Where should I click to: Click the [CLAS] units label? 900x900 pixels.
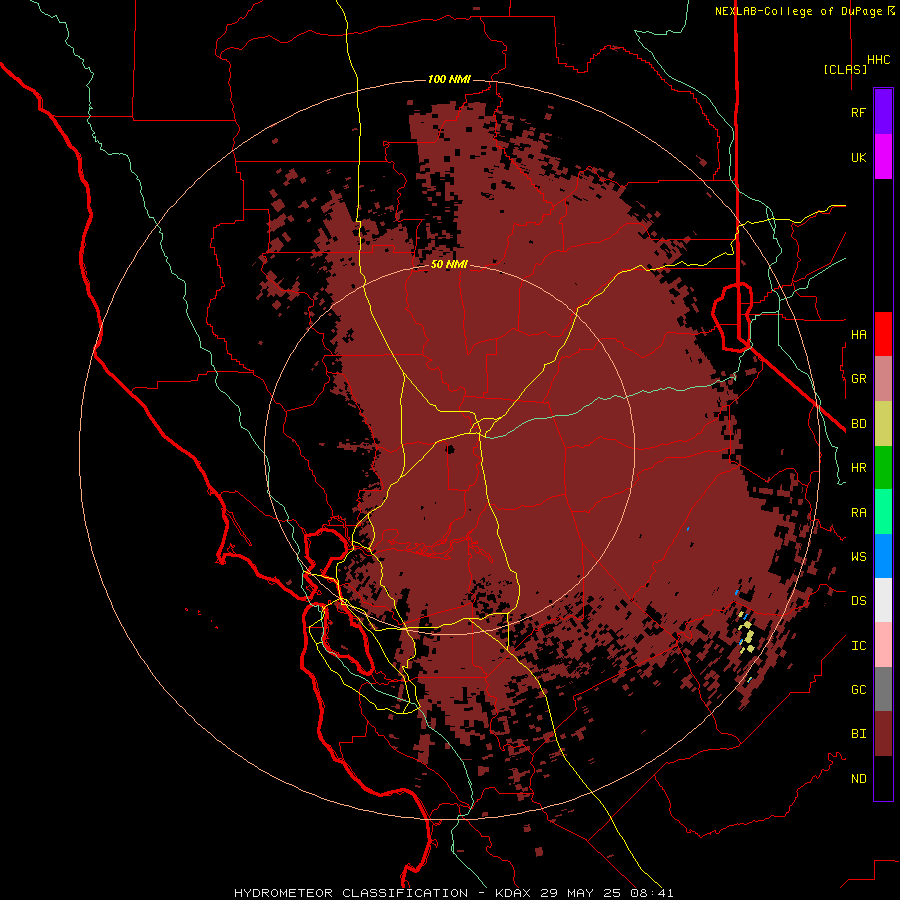click(x=845, y=69)
